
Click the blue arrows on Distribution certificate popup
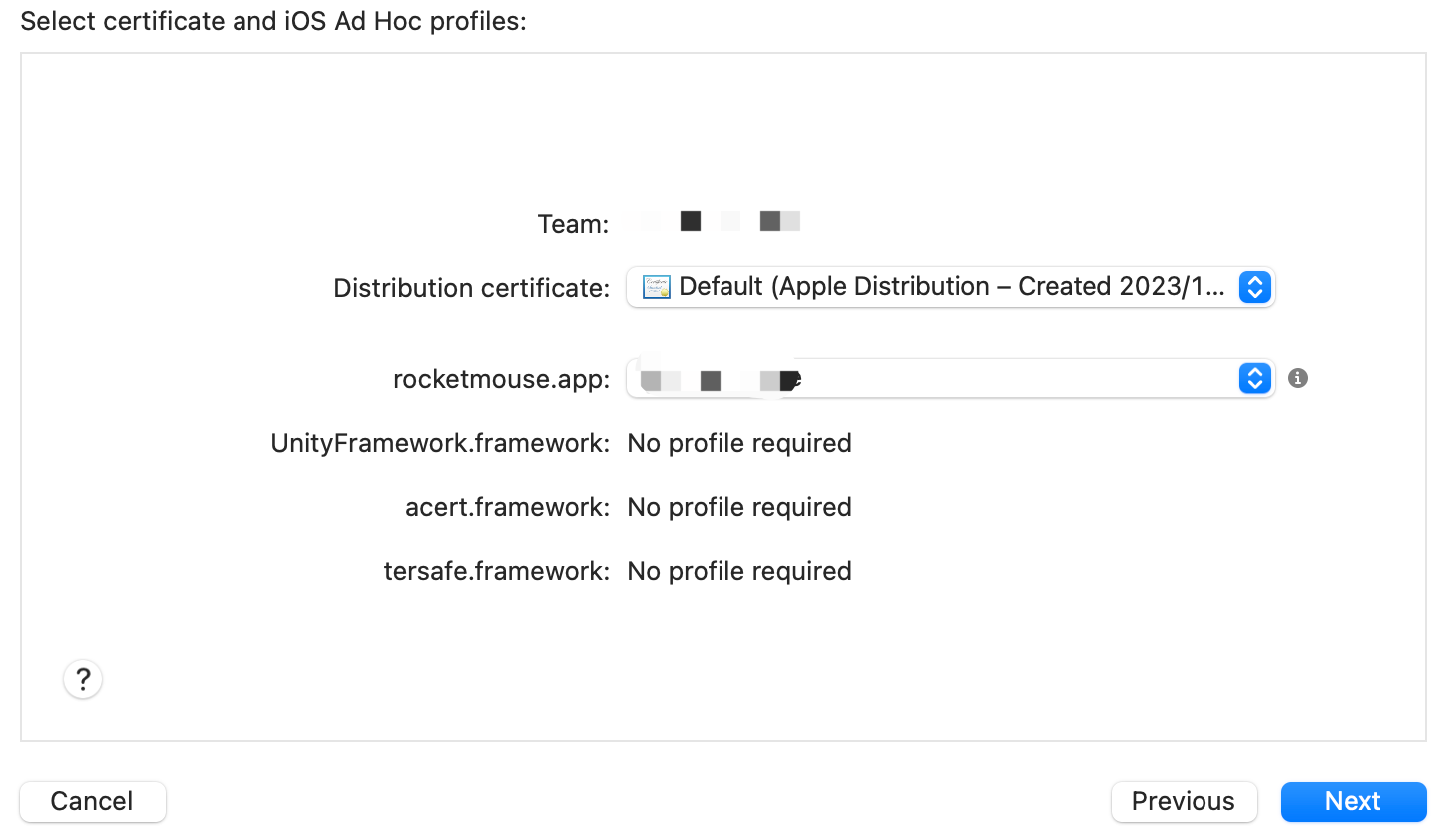[1254, 287]
